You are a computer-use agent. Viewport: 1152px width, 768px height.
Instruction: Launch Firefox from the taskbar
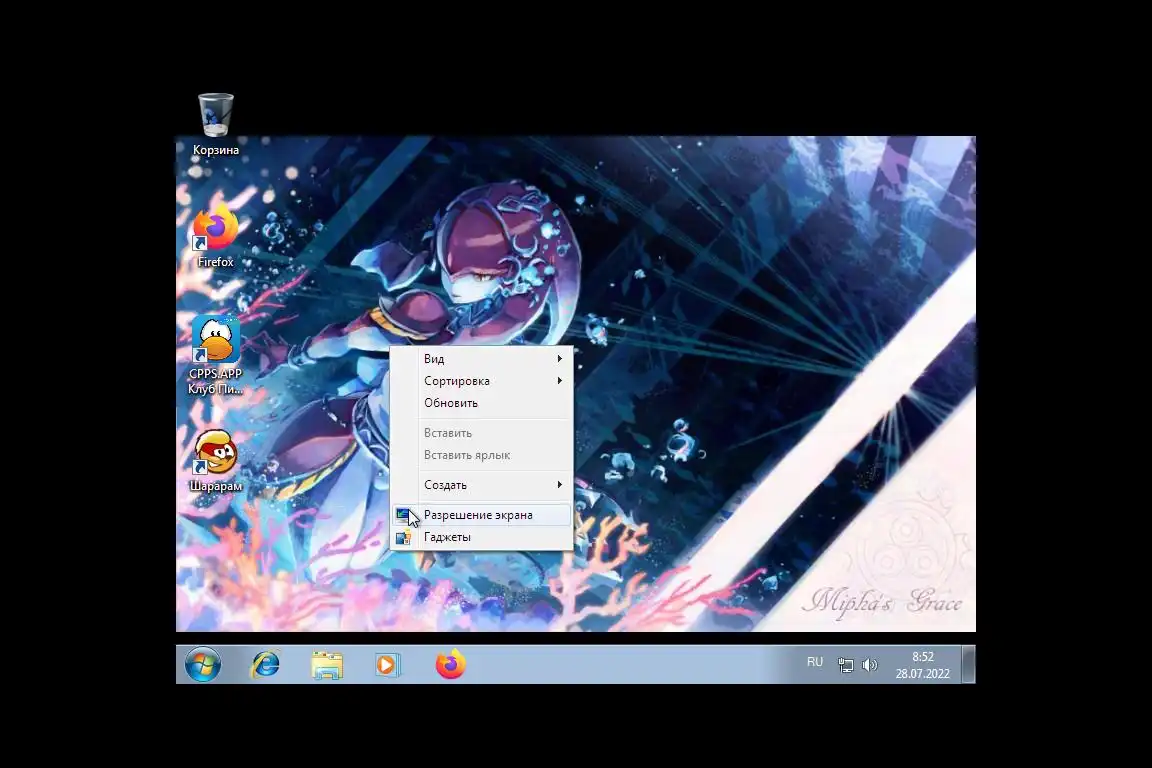pos(450,664)
